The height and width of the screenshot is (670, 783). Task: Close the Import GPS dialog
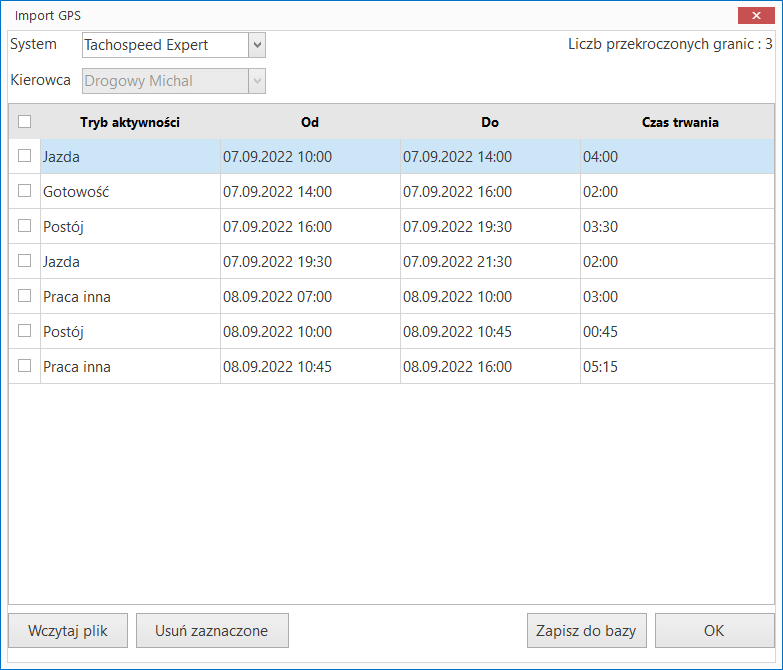tap(752, 15)
